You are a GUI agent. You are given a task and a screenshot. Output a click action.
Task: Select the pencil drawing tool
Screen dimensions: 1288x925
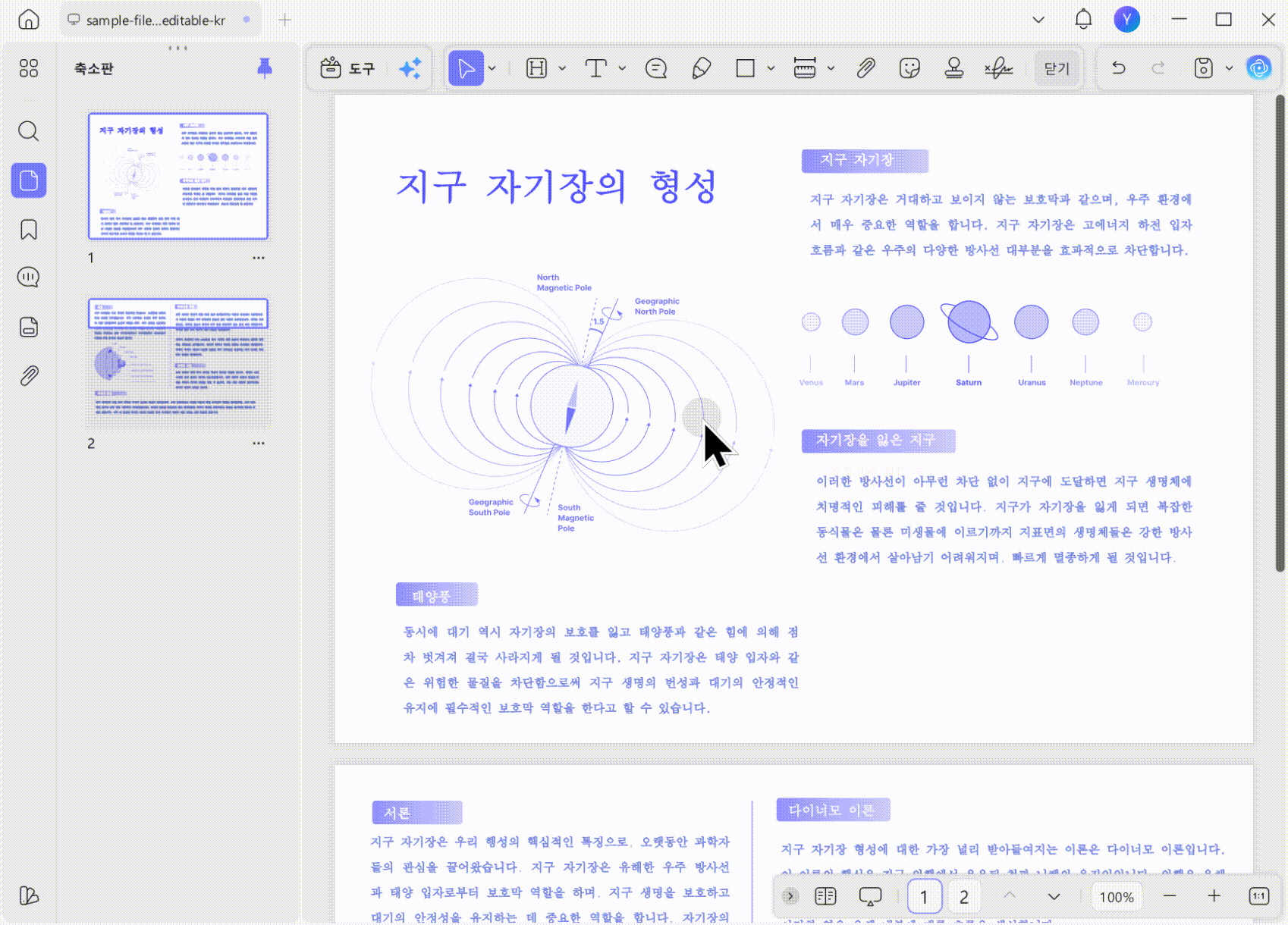coord(702,68)
